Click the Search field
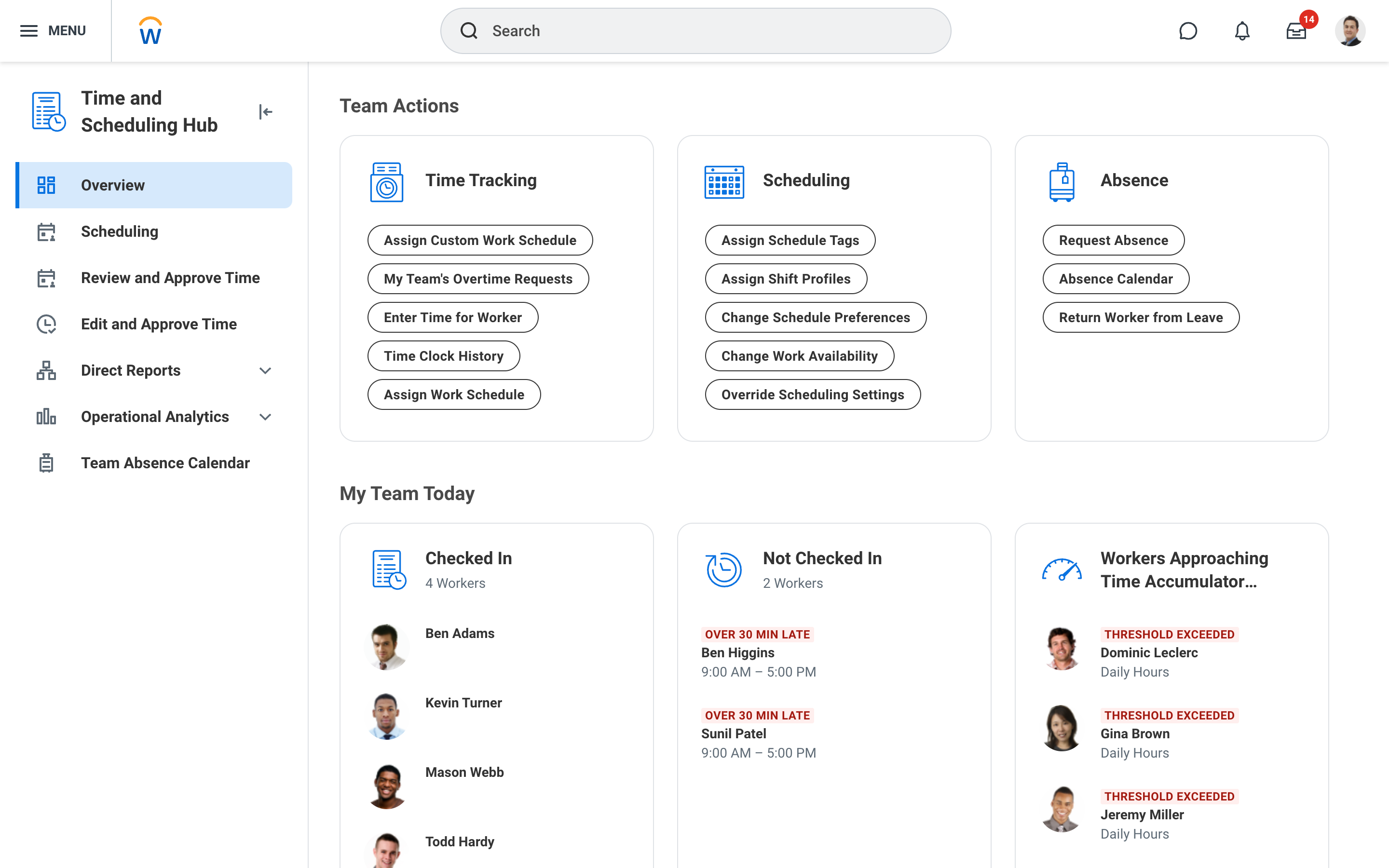 [695, 30]
